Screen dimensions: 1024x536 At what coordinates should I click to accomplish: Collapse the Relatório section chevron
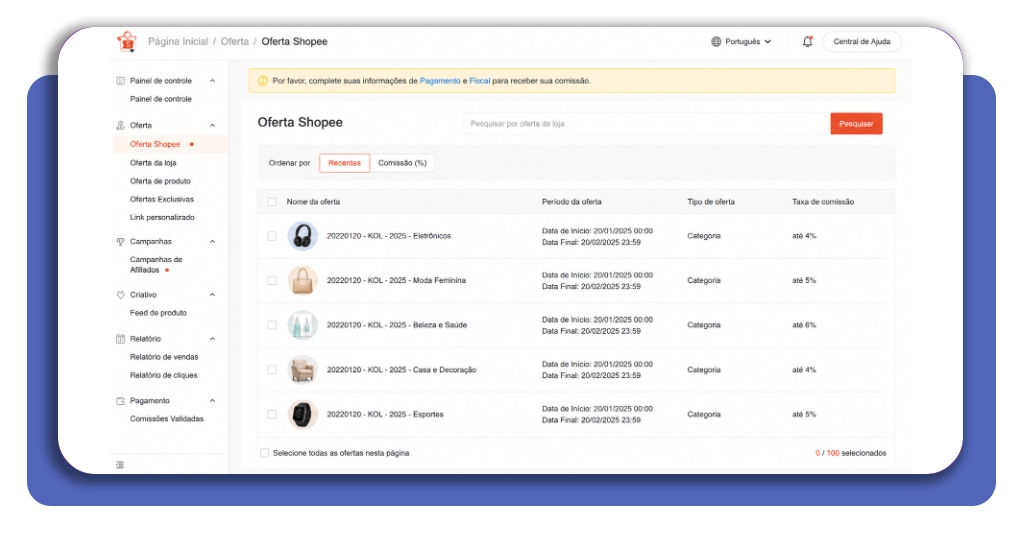click(x=212, y=339)
